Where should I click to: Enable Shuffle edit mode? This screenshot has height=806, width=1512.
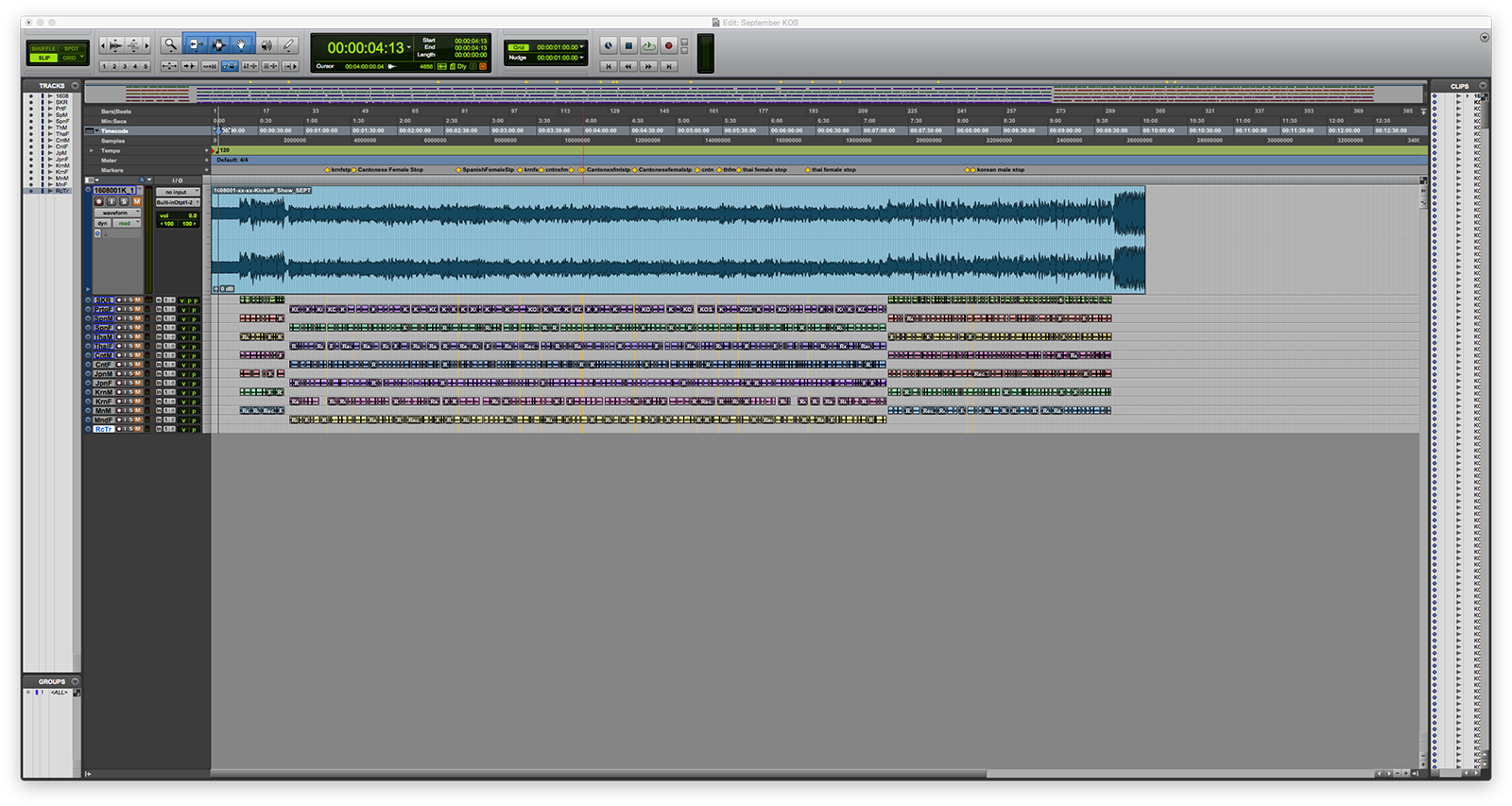tap(43, 48)
